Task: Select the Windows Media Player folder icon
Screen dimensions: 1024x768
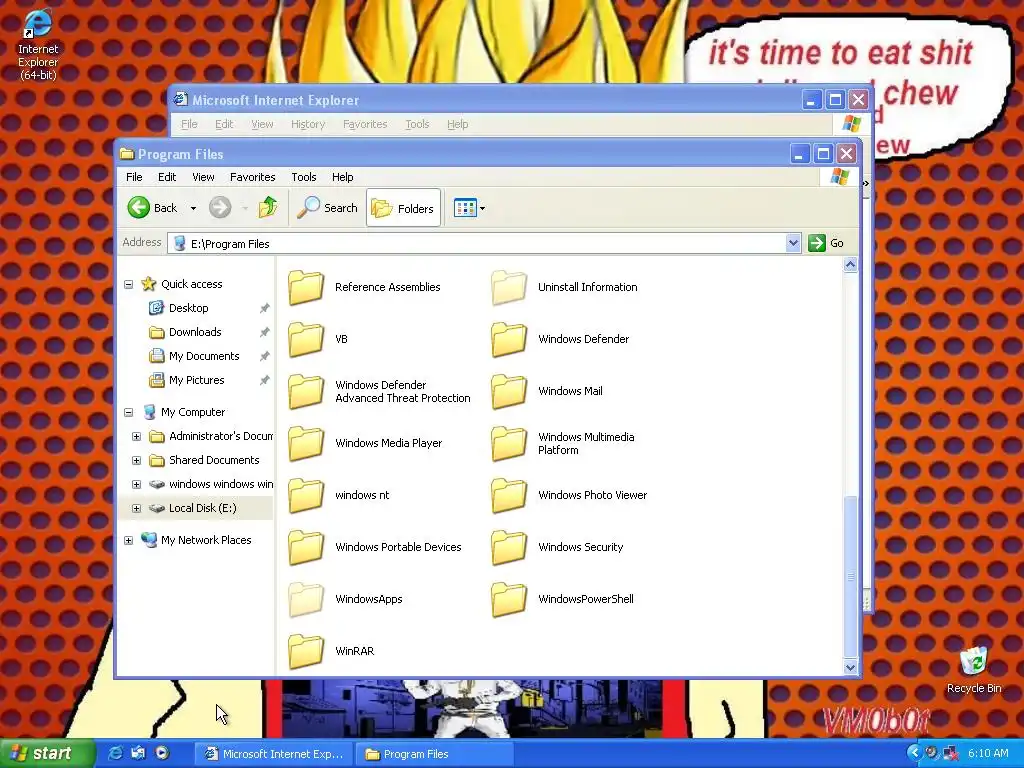Action: [x=306, y=443]
